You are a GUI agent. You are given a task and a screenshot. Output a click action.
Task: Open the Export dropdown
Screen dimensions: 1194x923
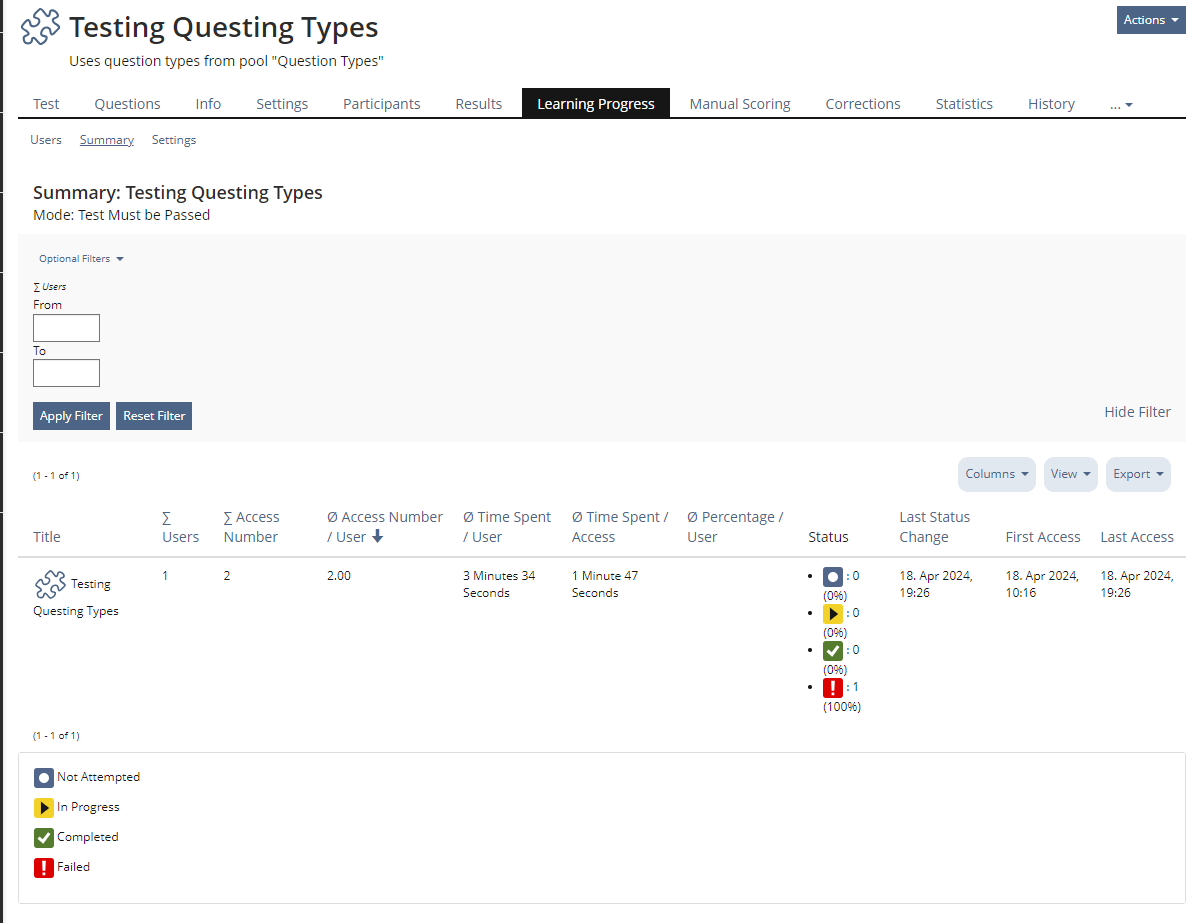pos(1138,474)
